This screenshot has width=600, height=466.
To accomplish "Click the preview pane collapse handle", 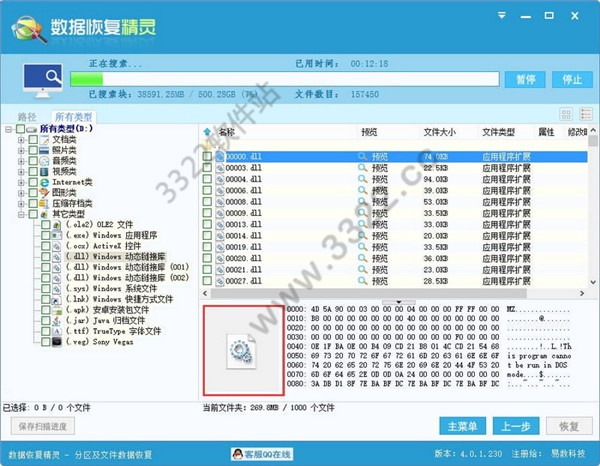I will click(398, 302).
